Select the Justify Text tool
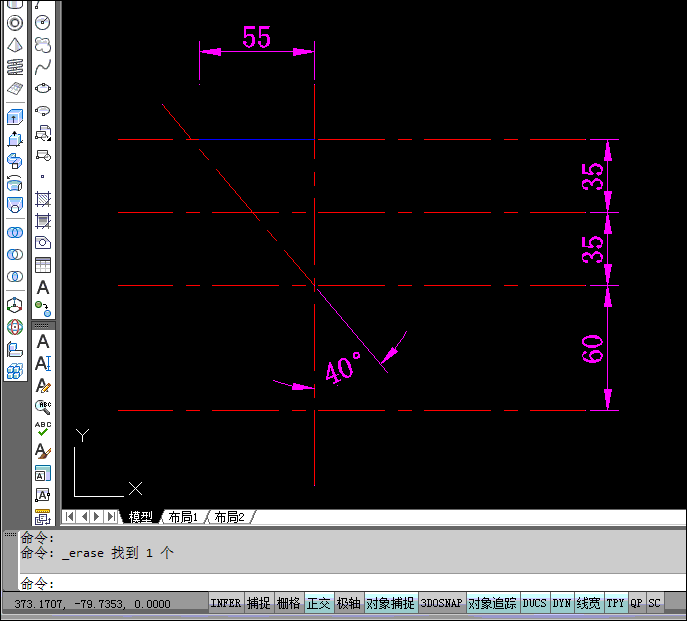687x621 pixels. [x=43, y=495]
